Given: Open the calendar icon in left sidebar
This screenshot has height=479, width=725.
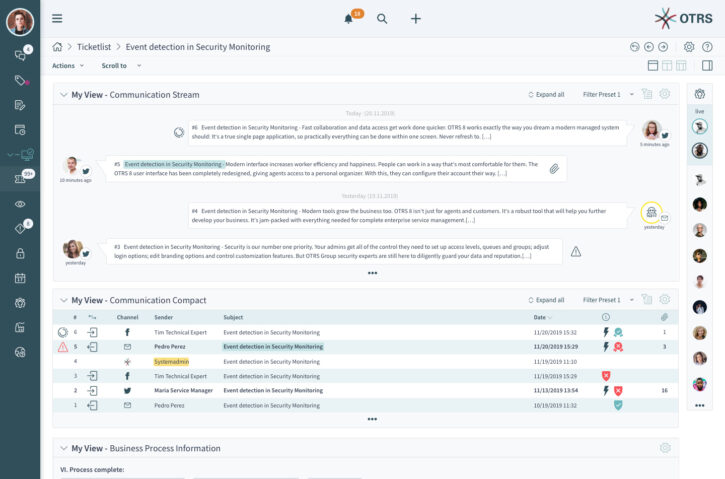Looking at the screenshot, I should 19,277.
